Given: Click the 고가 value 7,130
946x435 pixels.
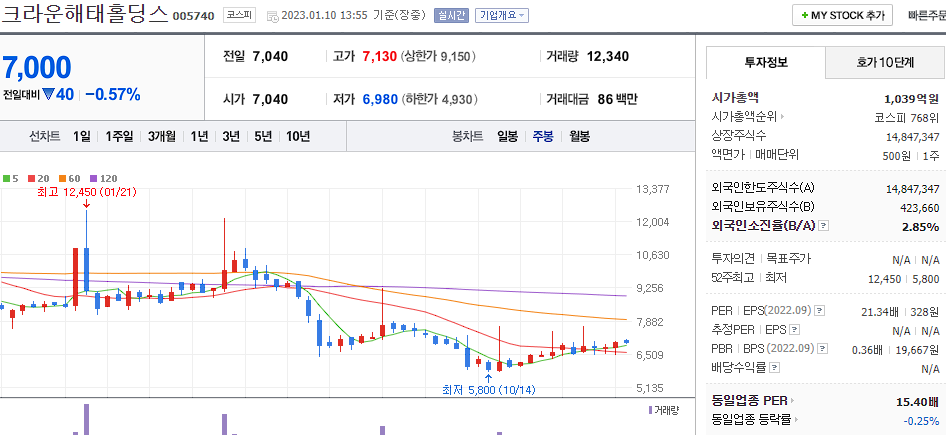Looking at the screenshot, I should point(379,57).
